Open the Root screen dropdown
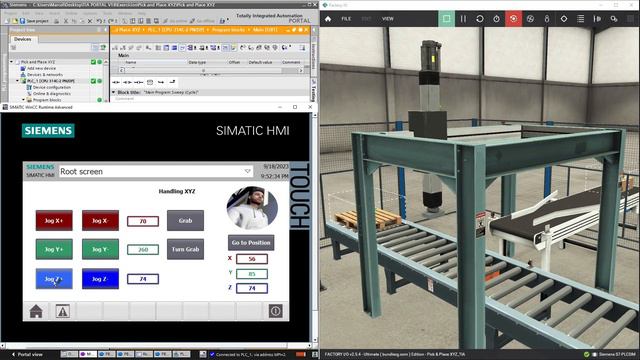The height and width of the screenshot is (360, 640). coord(247,171)
